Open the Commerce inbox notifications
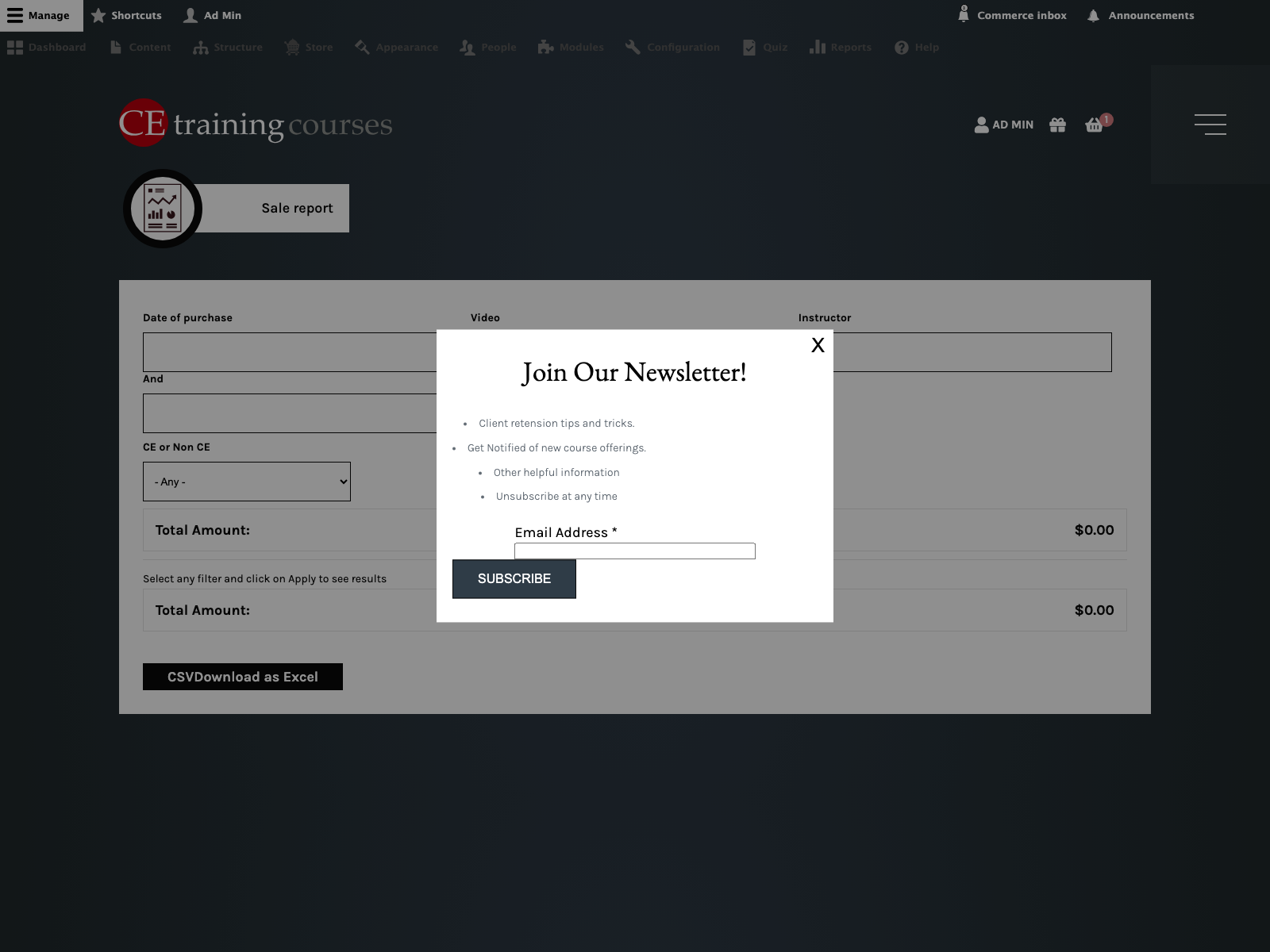 coord(1012,15)
